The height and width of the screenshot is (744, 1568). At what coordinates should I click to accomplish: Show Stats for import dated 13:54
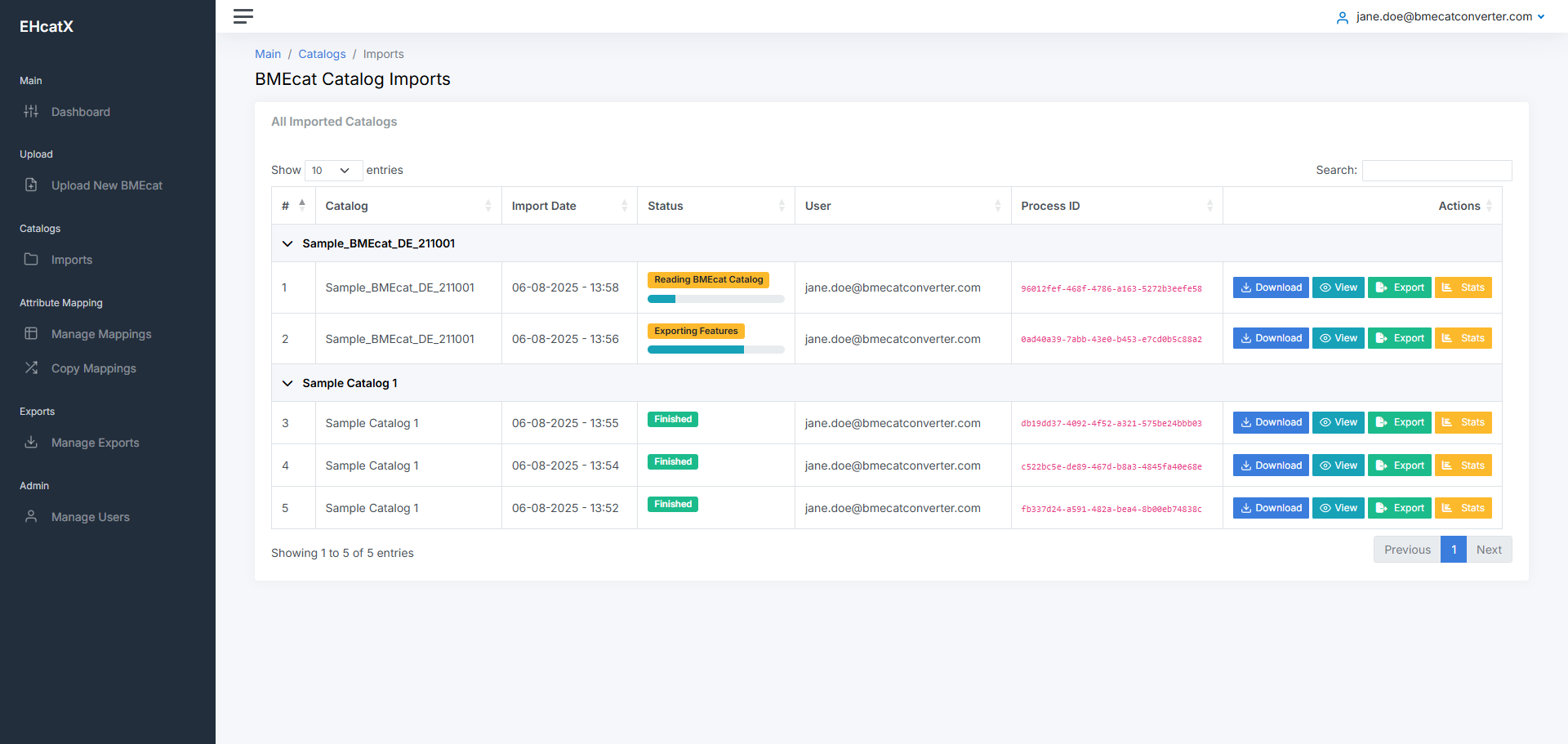coord(1463,466)
